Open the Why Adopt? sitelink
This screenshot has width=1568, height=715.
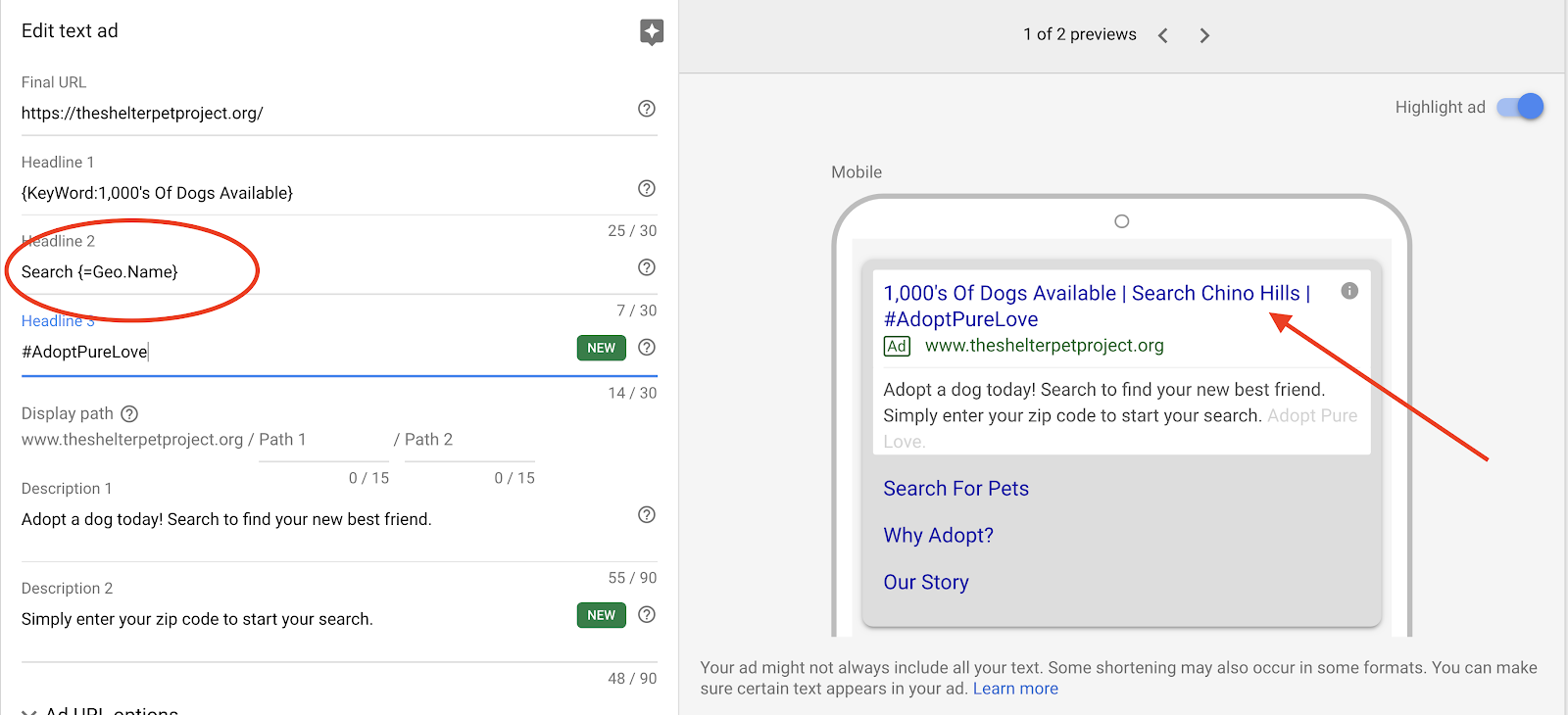(939, 536)
